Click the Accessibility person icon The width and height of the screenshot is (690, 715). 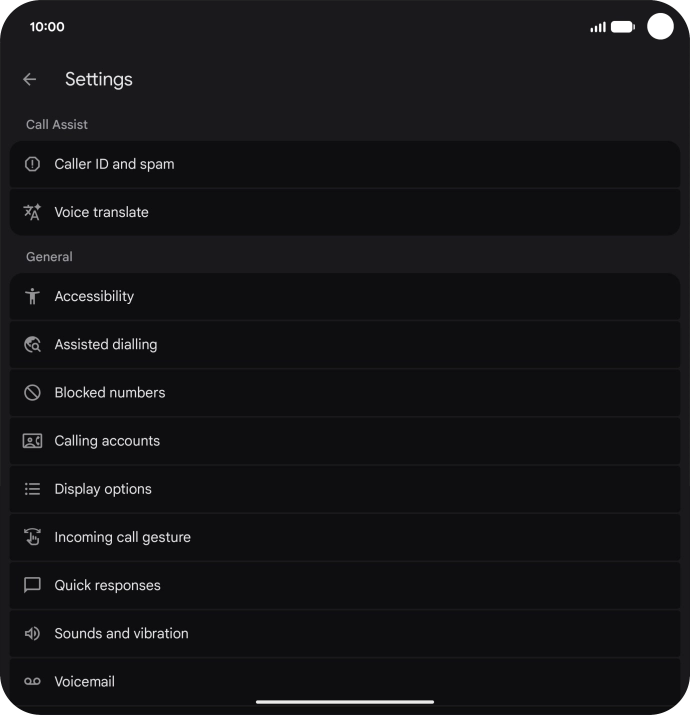(x=32, y=296)
